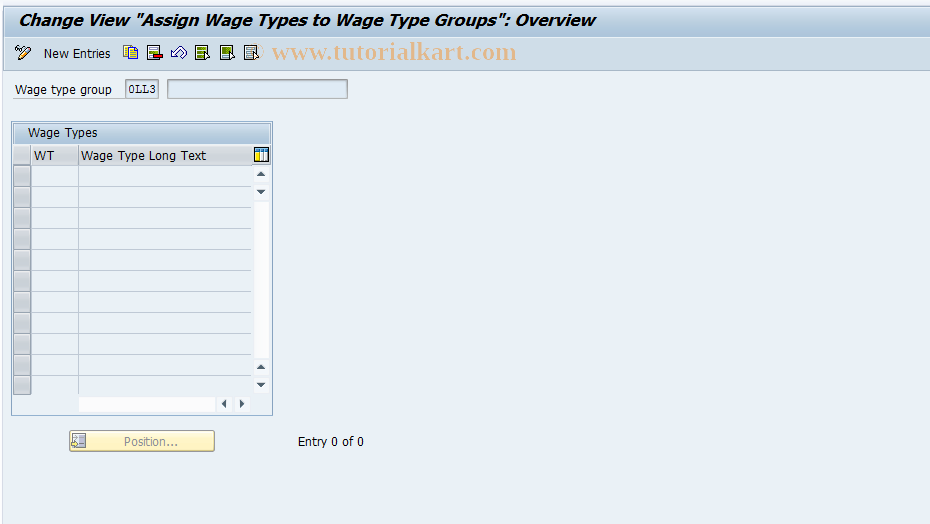Image resolution: width=930 pixels, height=524 pixels.
Task: Click the select-all corner of the Wage Types table
Action: coord(22,155)
